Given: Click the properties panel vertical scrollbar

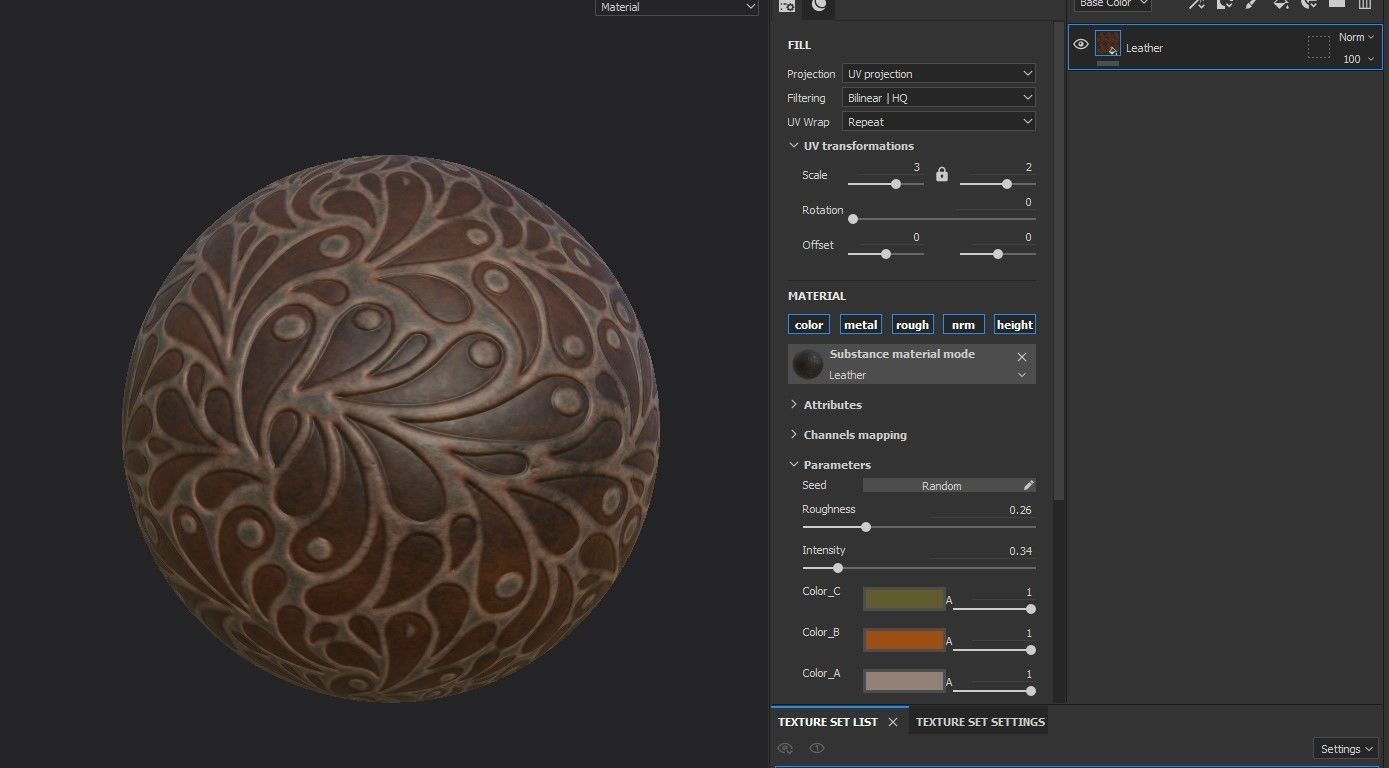Looking at the screenshot, I should (x=1058, y=262).
